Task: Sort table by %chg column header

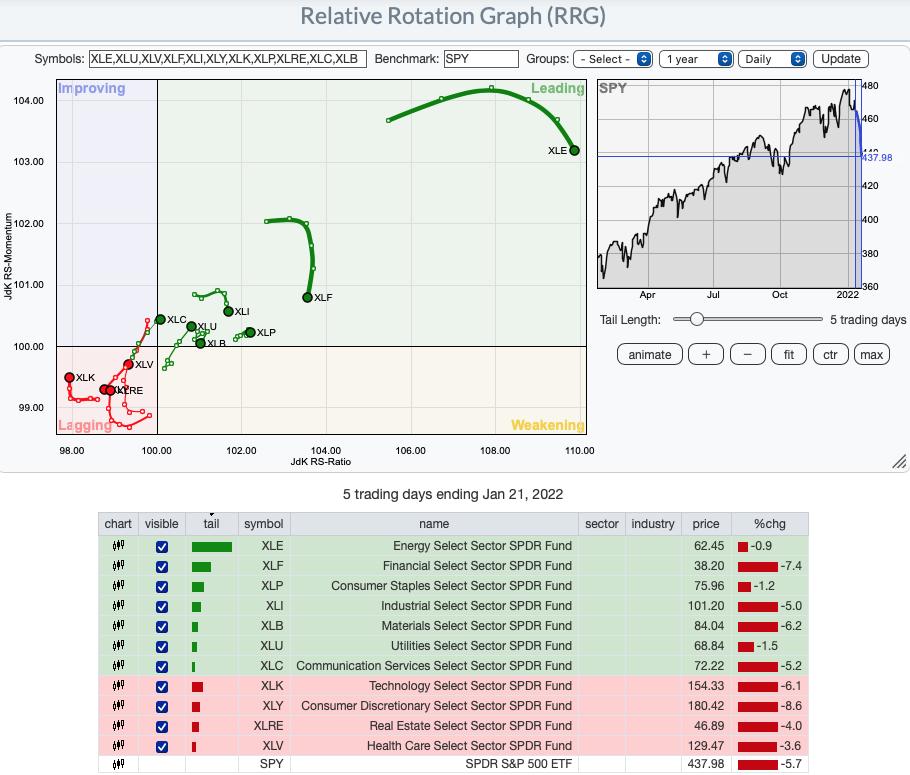Action: tap(769, 523)
